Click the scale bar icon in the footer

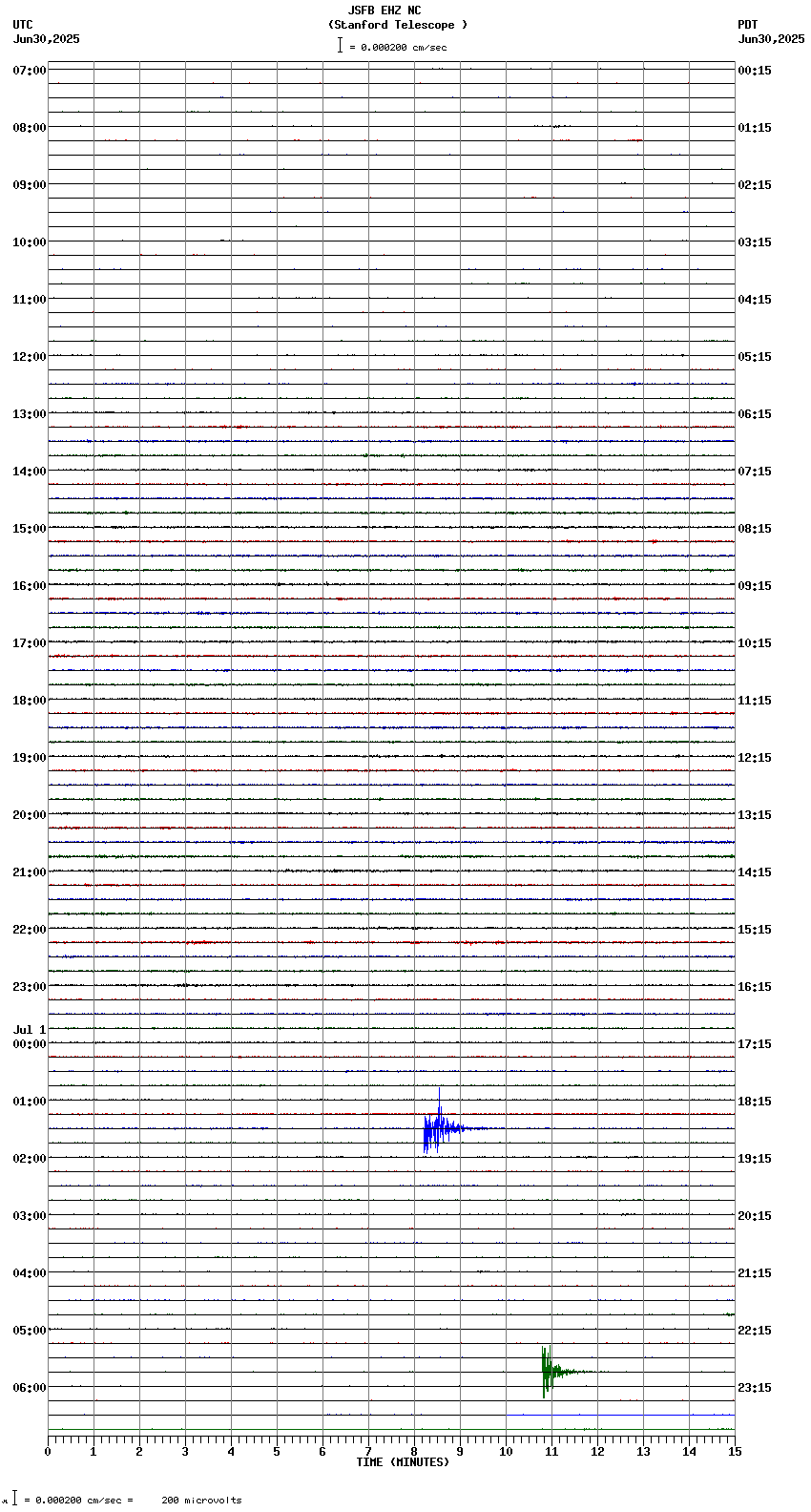pyautogui.click(x=14, y=1498)
